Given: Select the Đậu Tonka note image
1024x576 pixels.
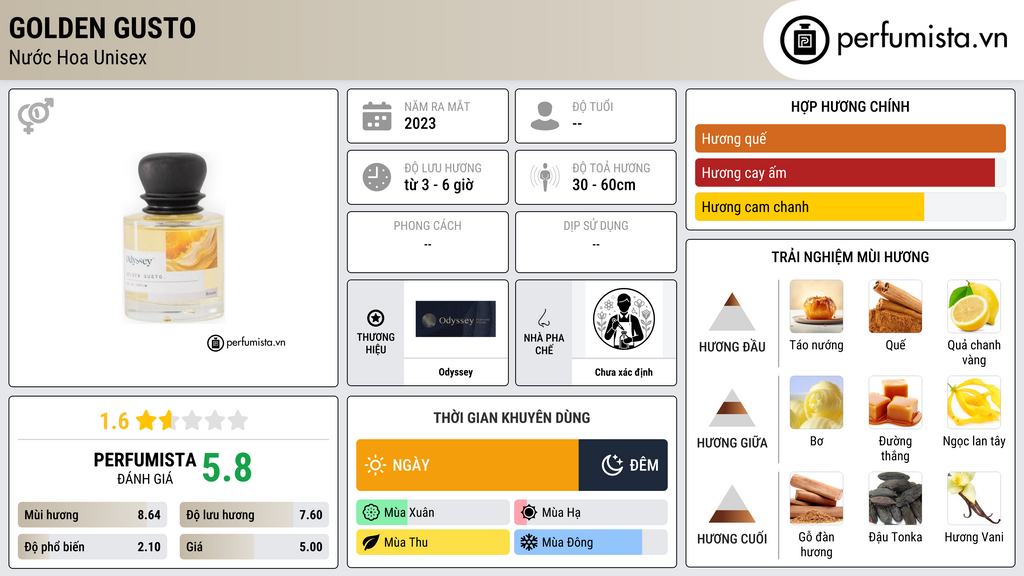Looking at the screenshot, I should [895, 498].
